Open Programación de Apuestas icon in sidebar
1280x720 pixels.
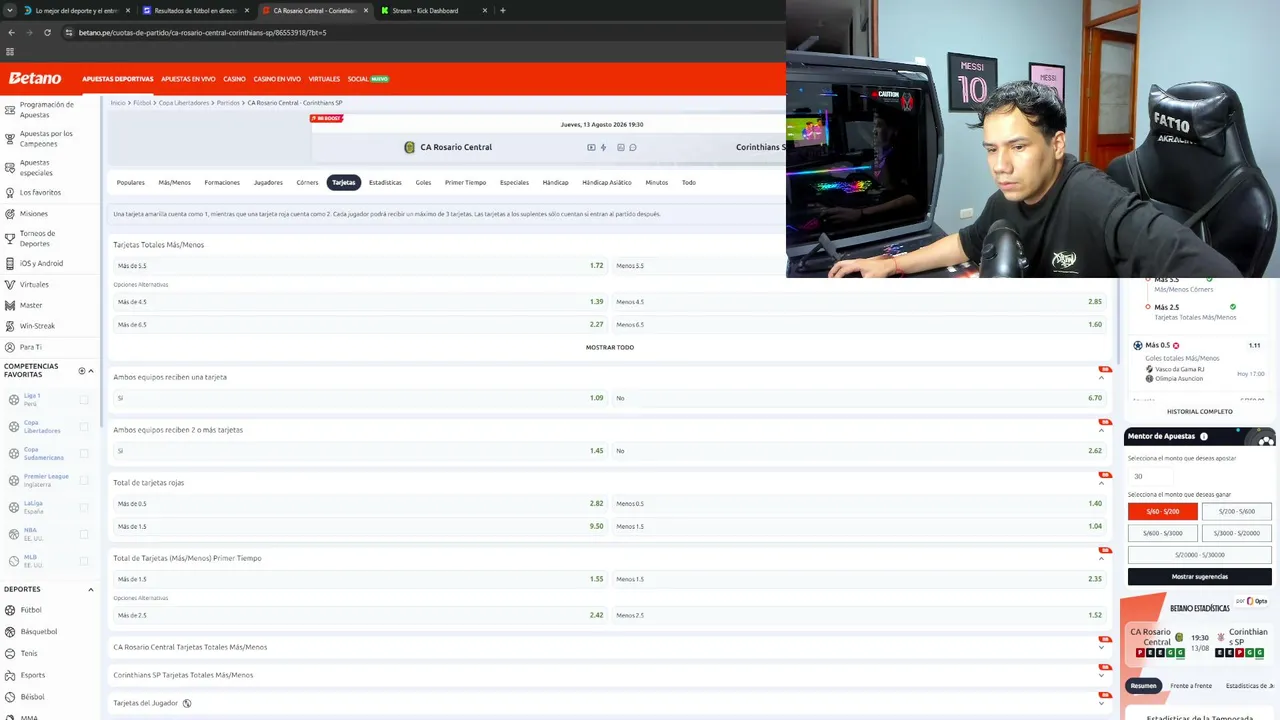pos(9,109)
